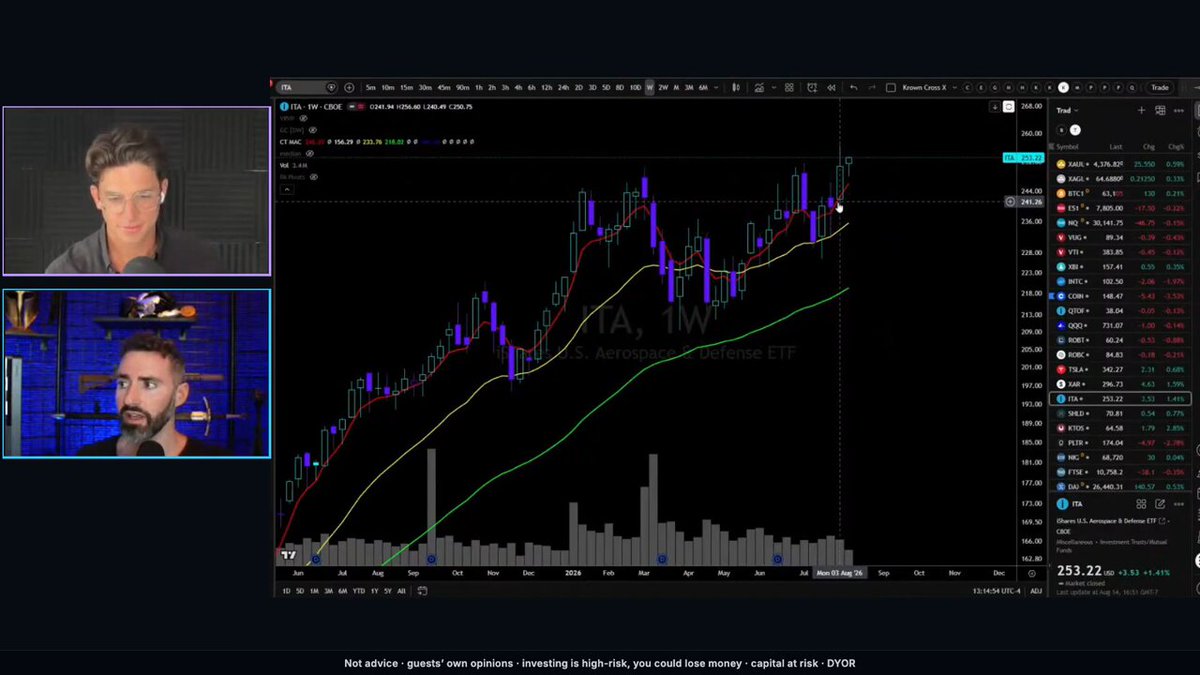Select XAR row in watchlist
This screenshot has height=675, width=1200.
click(1122, 384)
